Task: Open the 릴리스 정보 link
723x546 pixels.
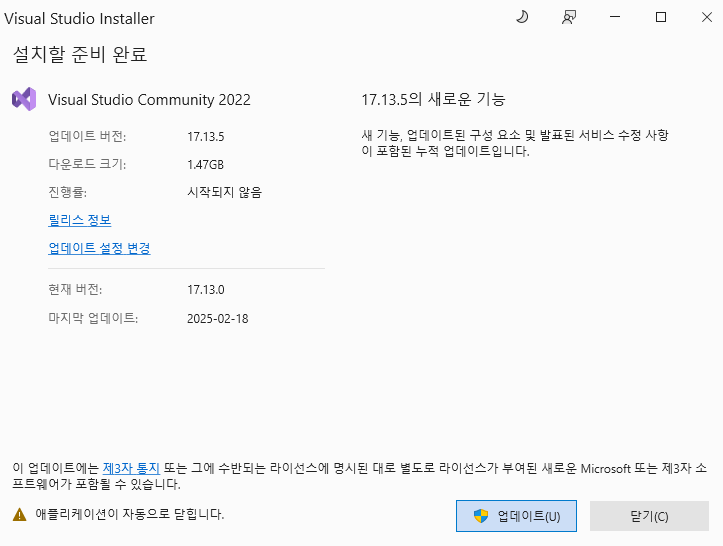Action: [80, 220]
